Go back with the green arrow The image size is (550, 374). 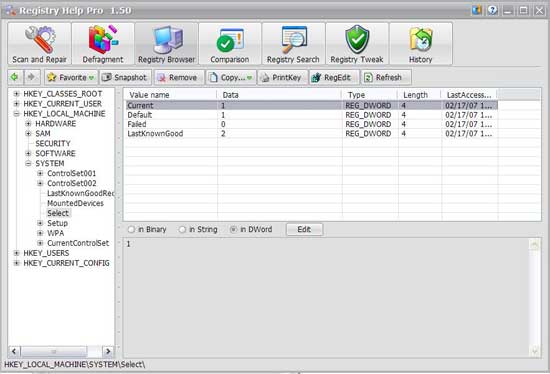click(x=15, y=77)
